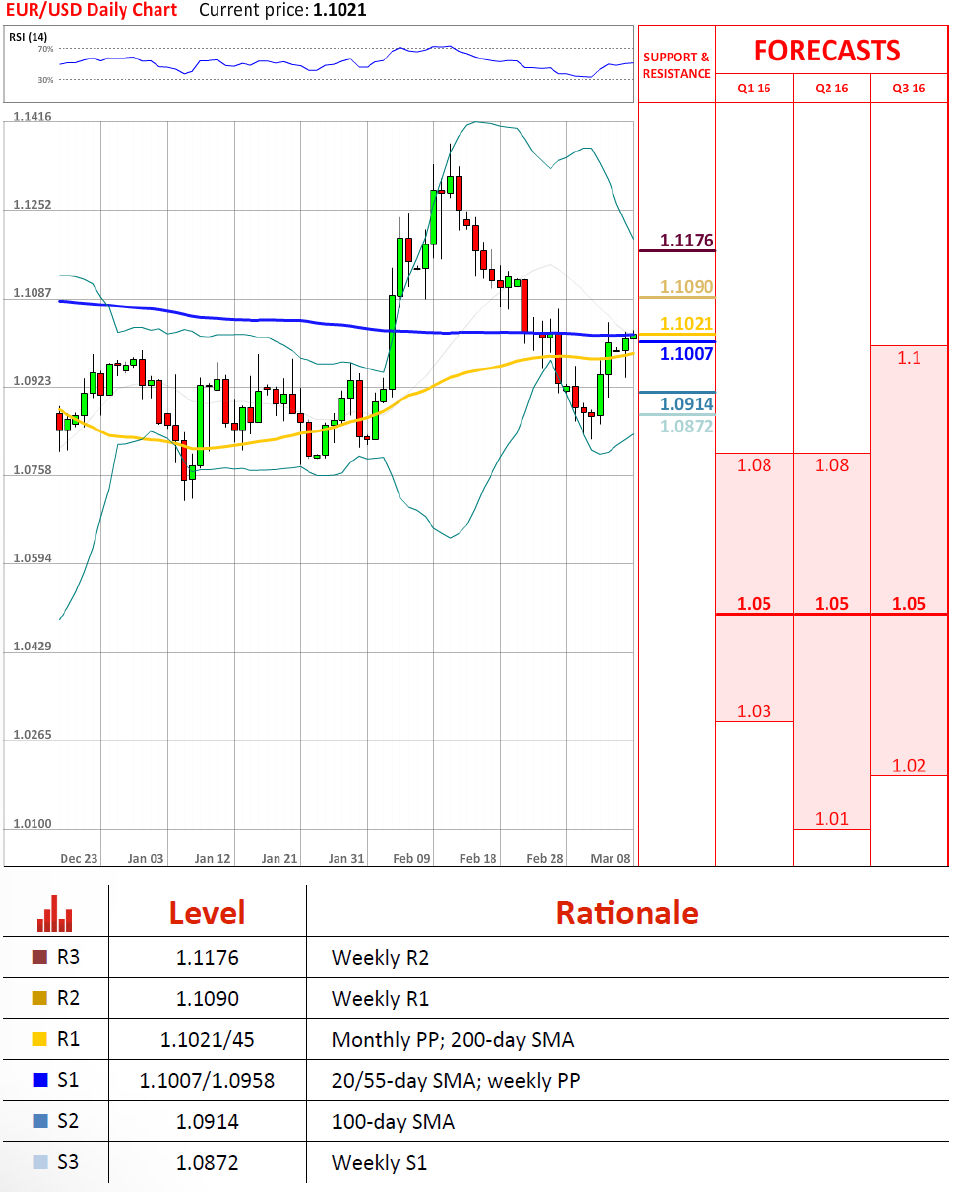The width and height of the screenshot is (953, 1192).
Task: Click the light 1.0872 support label
Action: 686,426
